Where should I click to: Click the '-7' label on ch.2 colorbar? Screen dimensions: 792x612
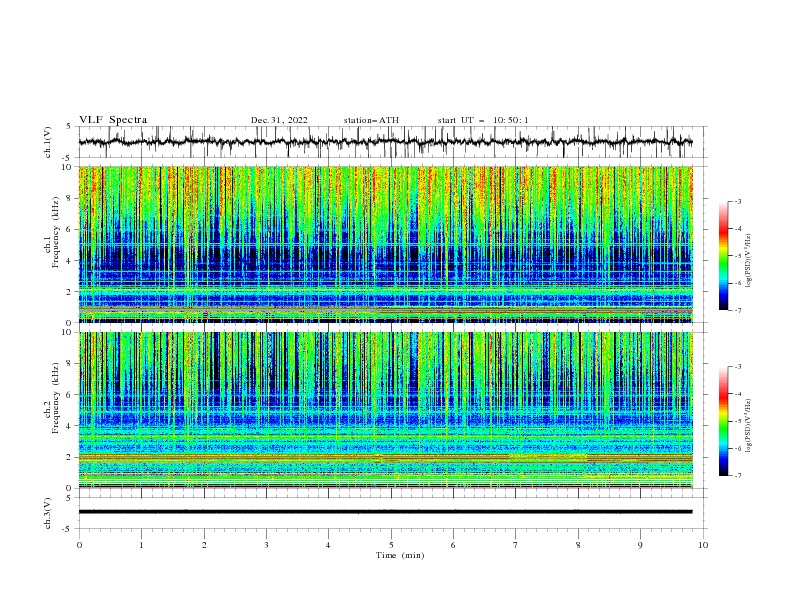(x=737, y=476)
